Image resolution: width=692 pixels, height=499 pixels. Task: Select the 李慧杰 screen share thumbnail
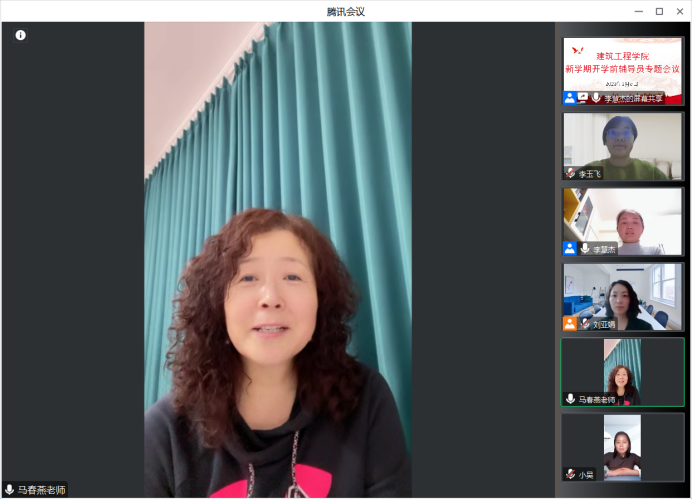click(622, 65)
